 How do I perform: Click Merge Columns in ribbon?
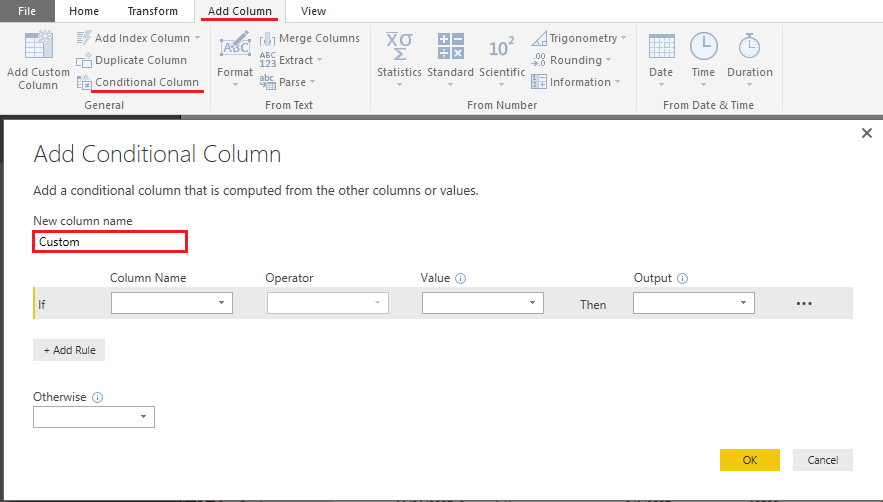pos(310,38)
